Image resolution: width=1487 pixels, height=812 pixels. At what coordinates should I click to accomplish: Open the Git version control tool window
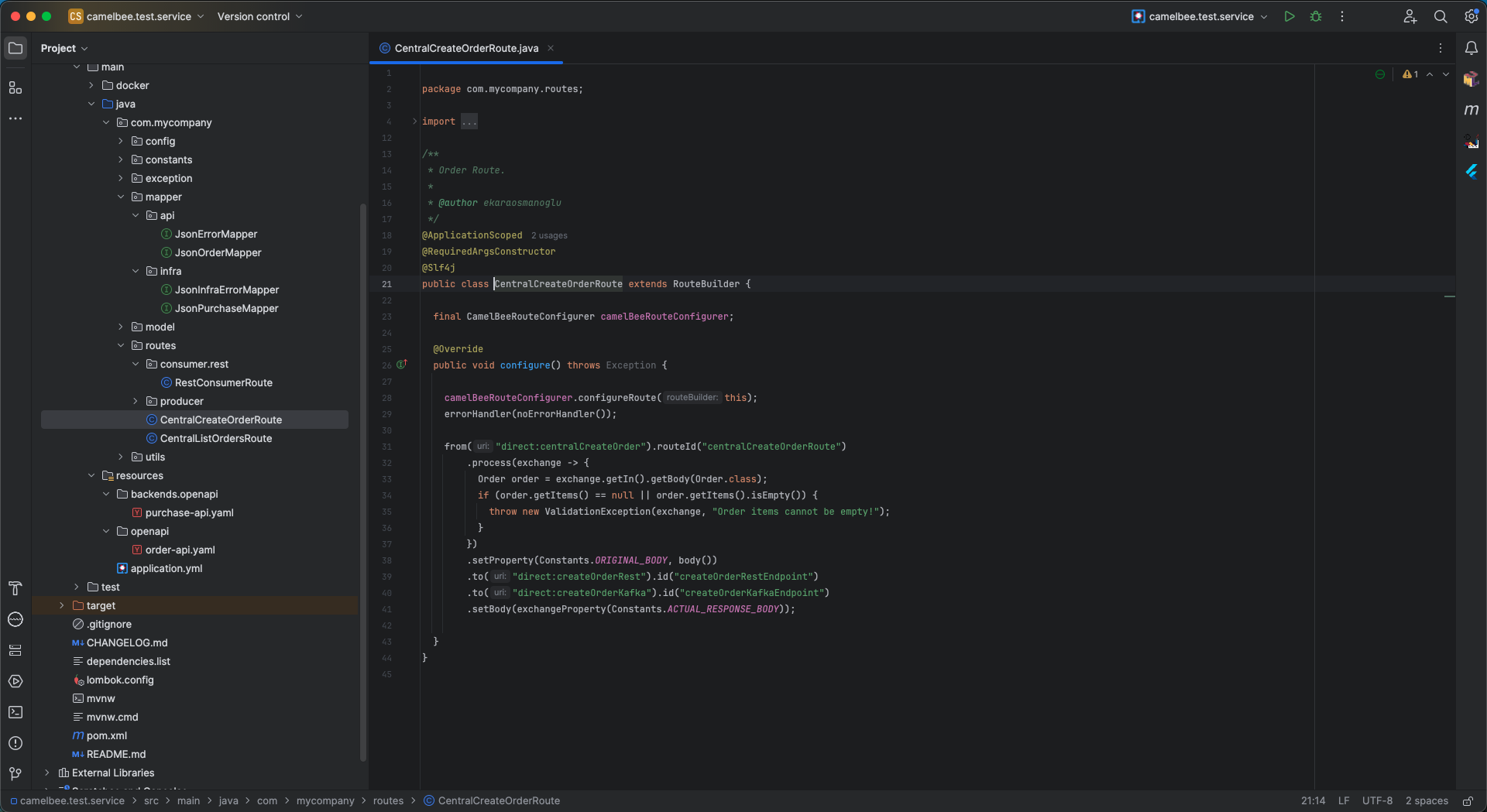(x=15, y=774)
